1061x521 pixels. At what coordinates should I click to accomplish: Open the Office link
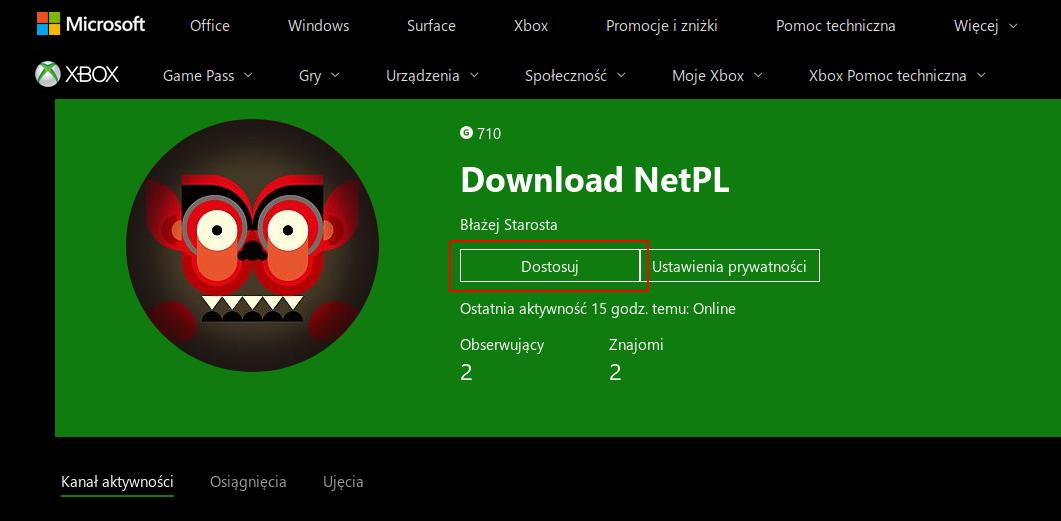210,26
